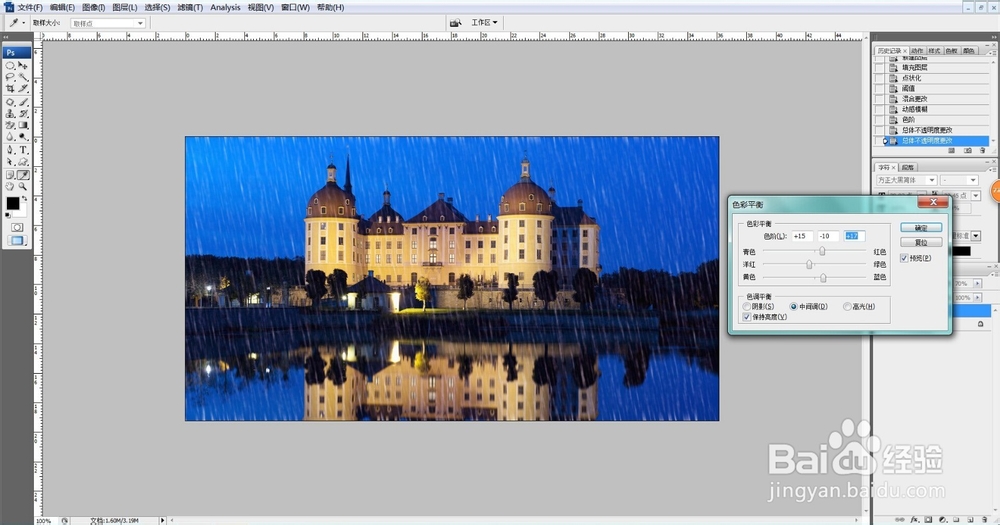Toggle history brush source for 点状化 state

(879, 78)
